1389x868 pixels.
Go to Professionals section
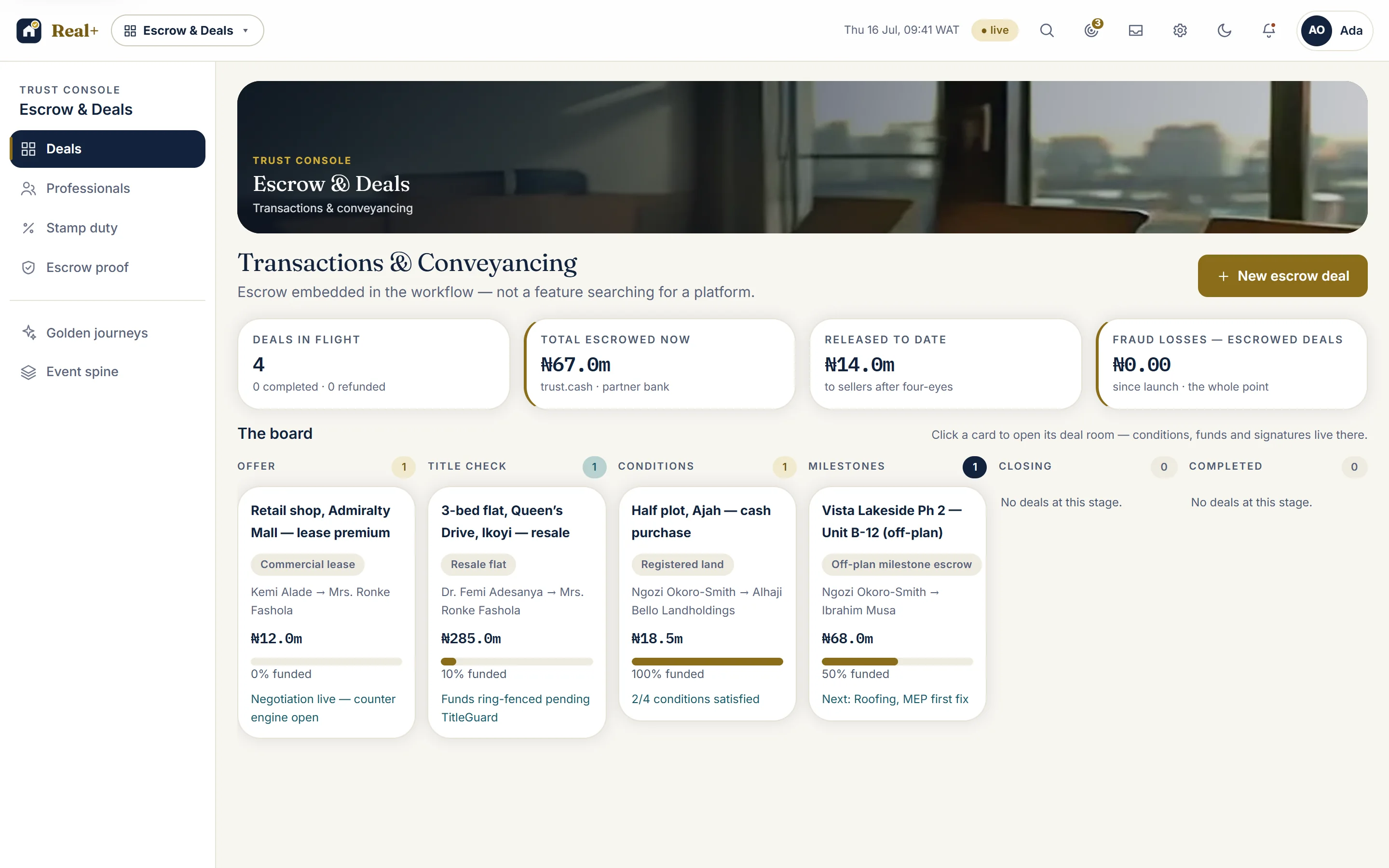point(108,189)
